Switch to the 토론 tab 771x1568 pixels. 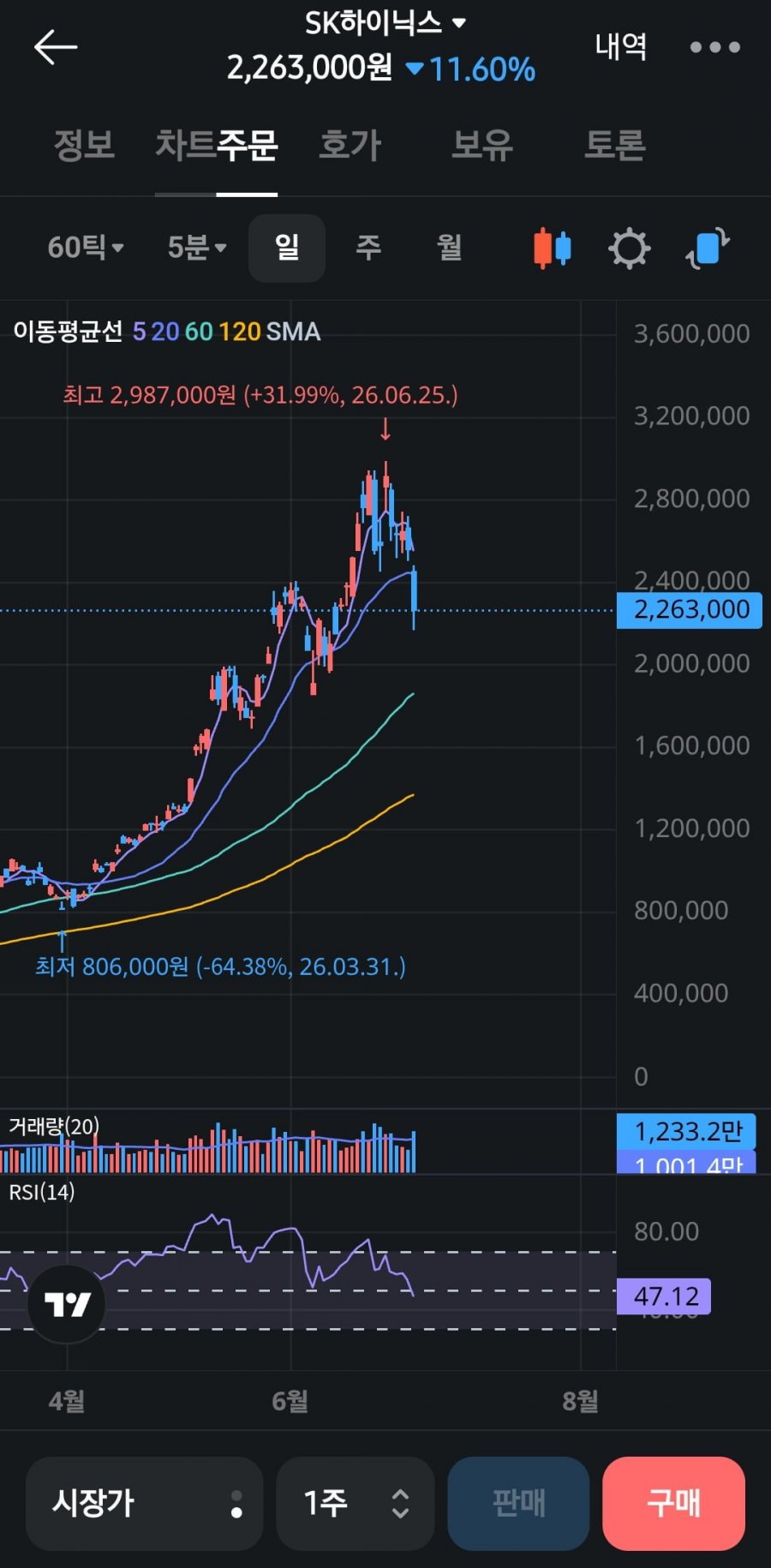tap(615, 145)
